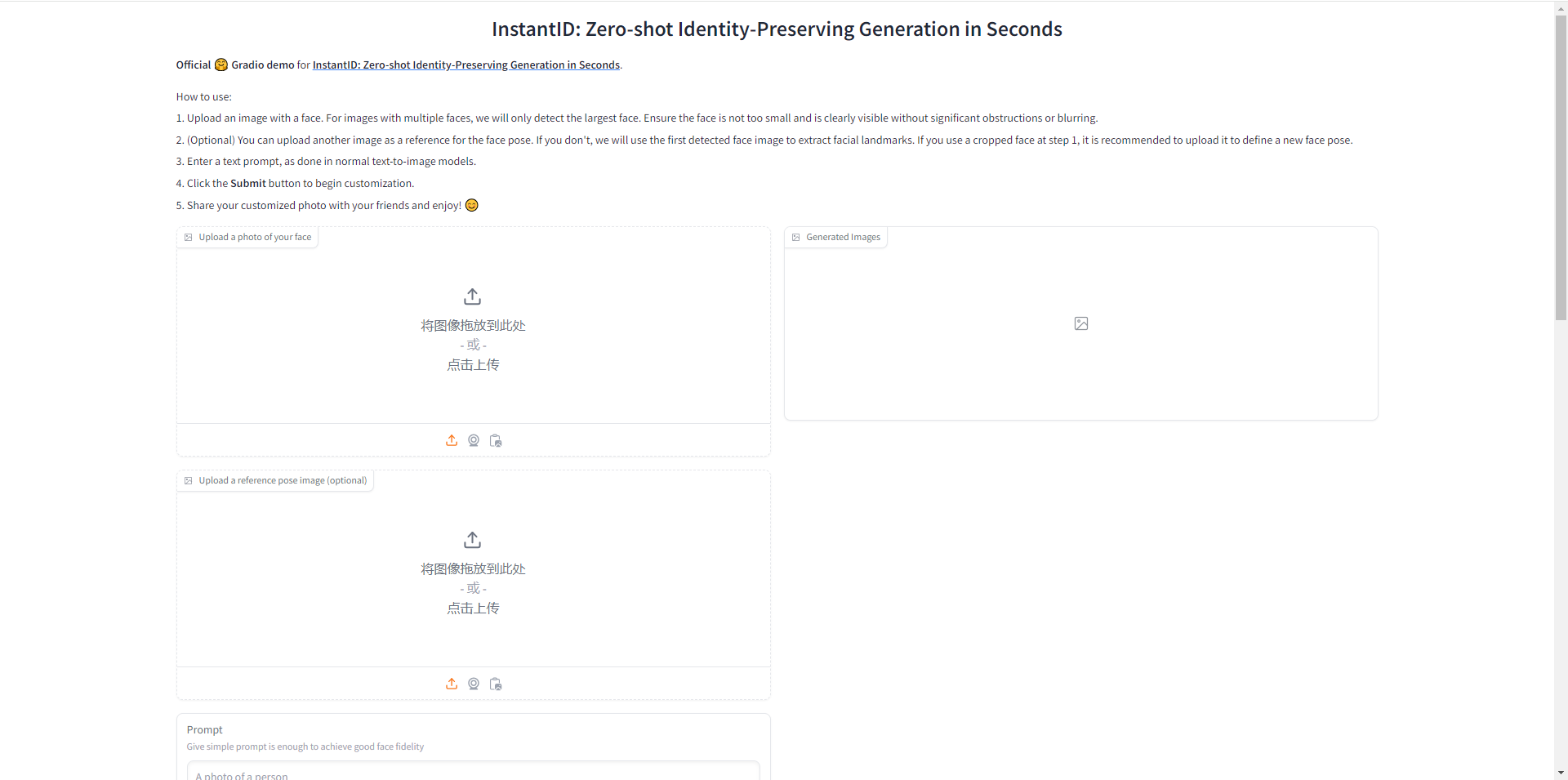This screenshot has height=780, width=1568.
Task: Open webcam capture for the face photo
Action: 474,440
